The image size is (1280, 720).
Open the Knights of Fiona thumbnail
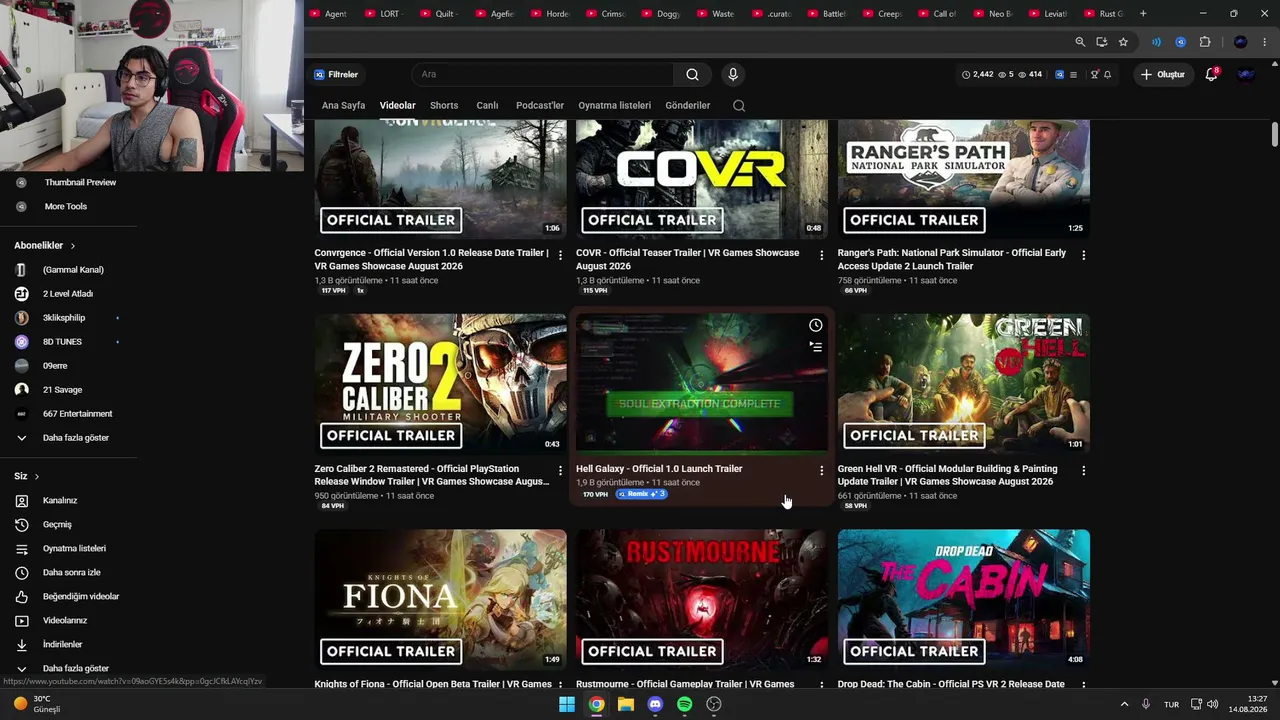(x=440, y=600)
